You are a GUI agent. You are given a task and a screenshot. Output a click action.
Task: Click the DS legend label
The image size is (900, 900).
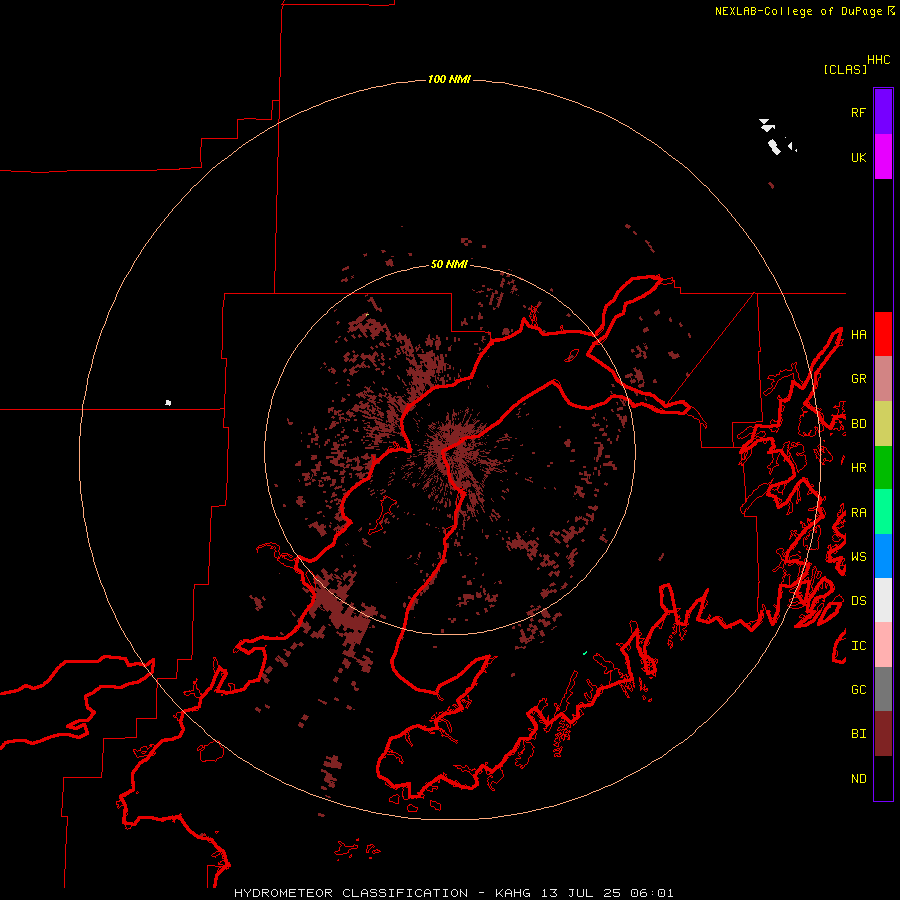(x=858, y=601)
